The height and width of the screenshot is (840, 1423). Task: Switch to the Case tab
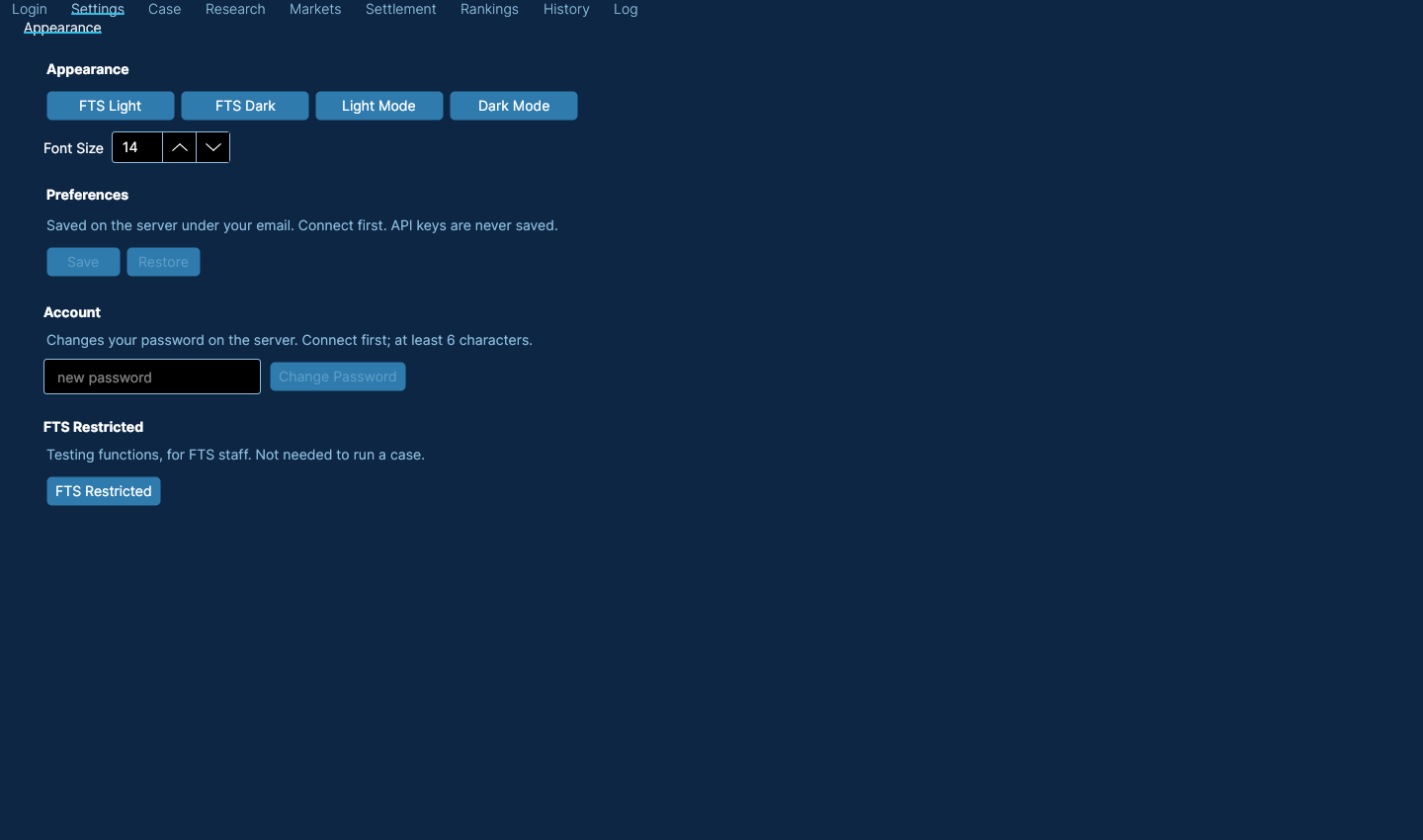[165, 9]
